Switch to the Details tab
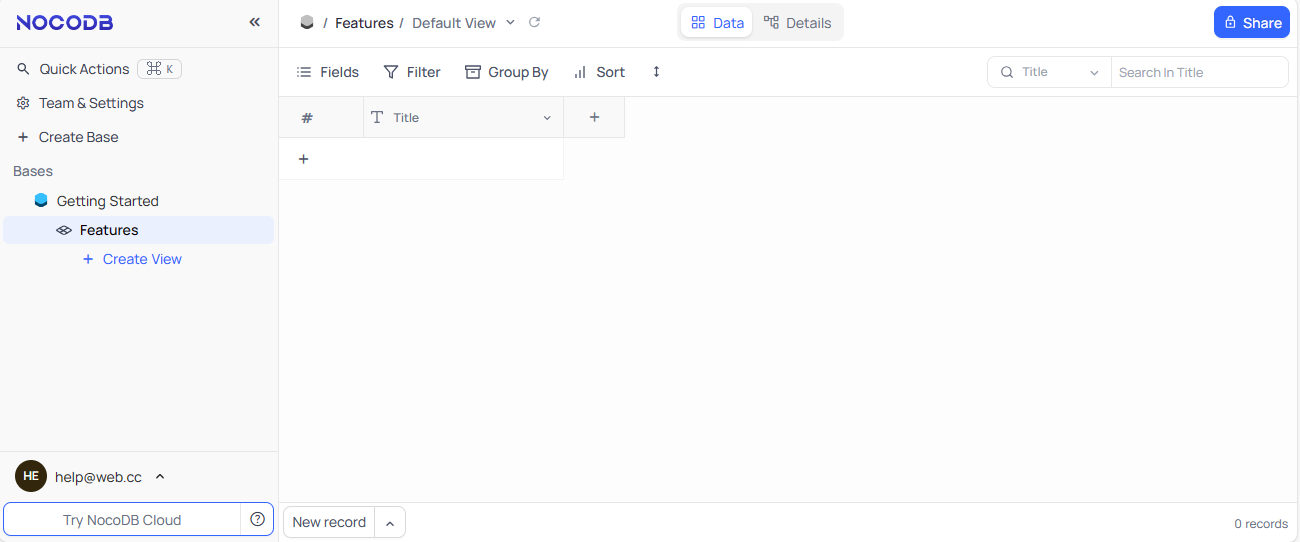This screenshot has height=542, width=1300. coord(797,22)
